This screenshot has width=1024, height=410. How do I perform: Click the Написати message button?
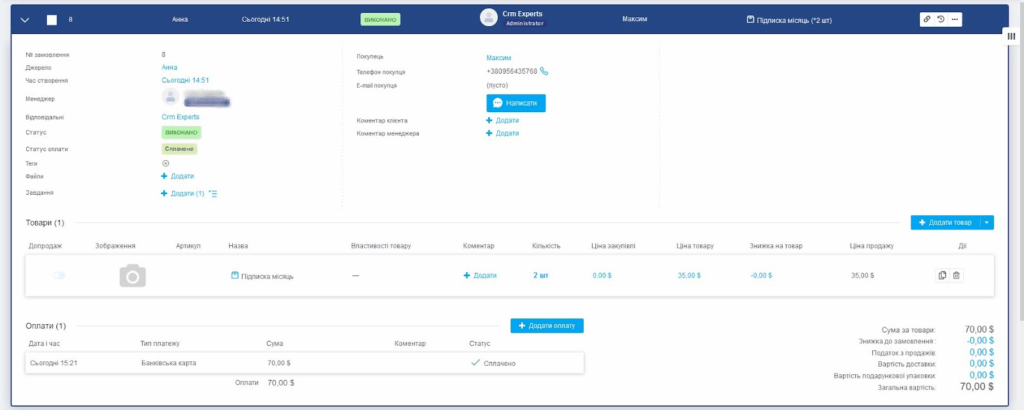(516, 103)
